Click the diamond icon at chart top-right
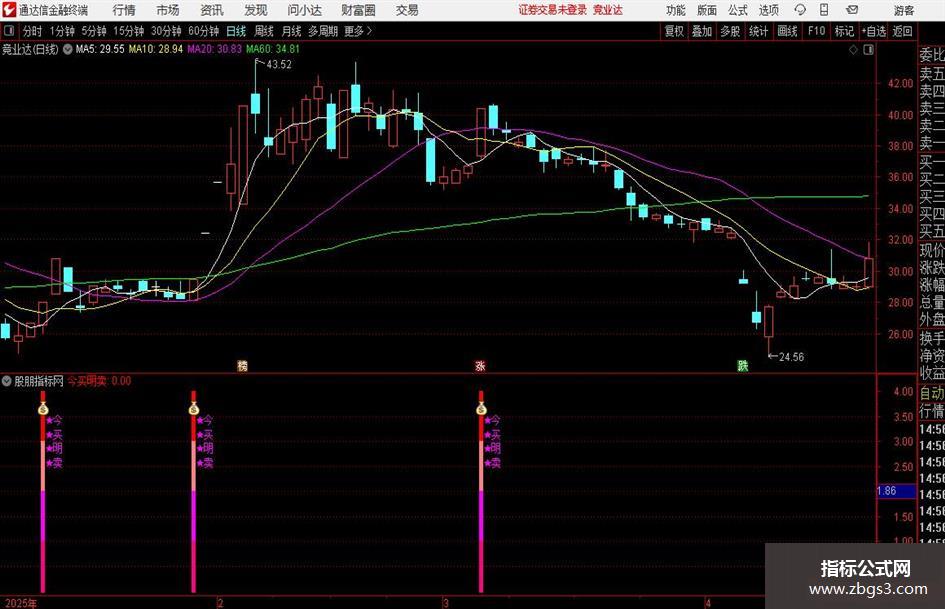The image size is (945, 609). point(853,50)
